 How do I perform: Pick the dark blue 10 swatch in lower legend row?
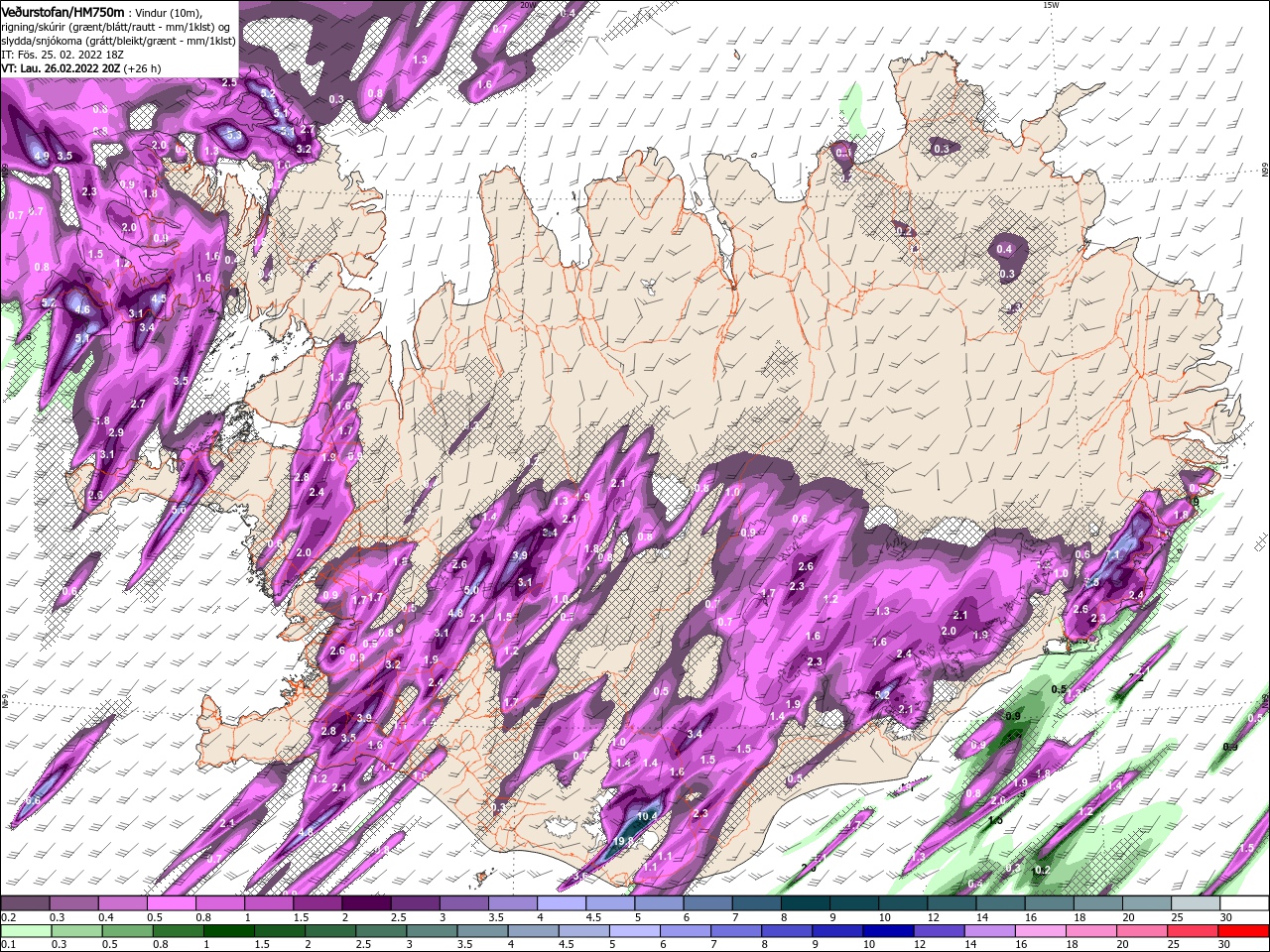[x=887, y=930]
